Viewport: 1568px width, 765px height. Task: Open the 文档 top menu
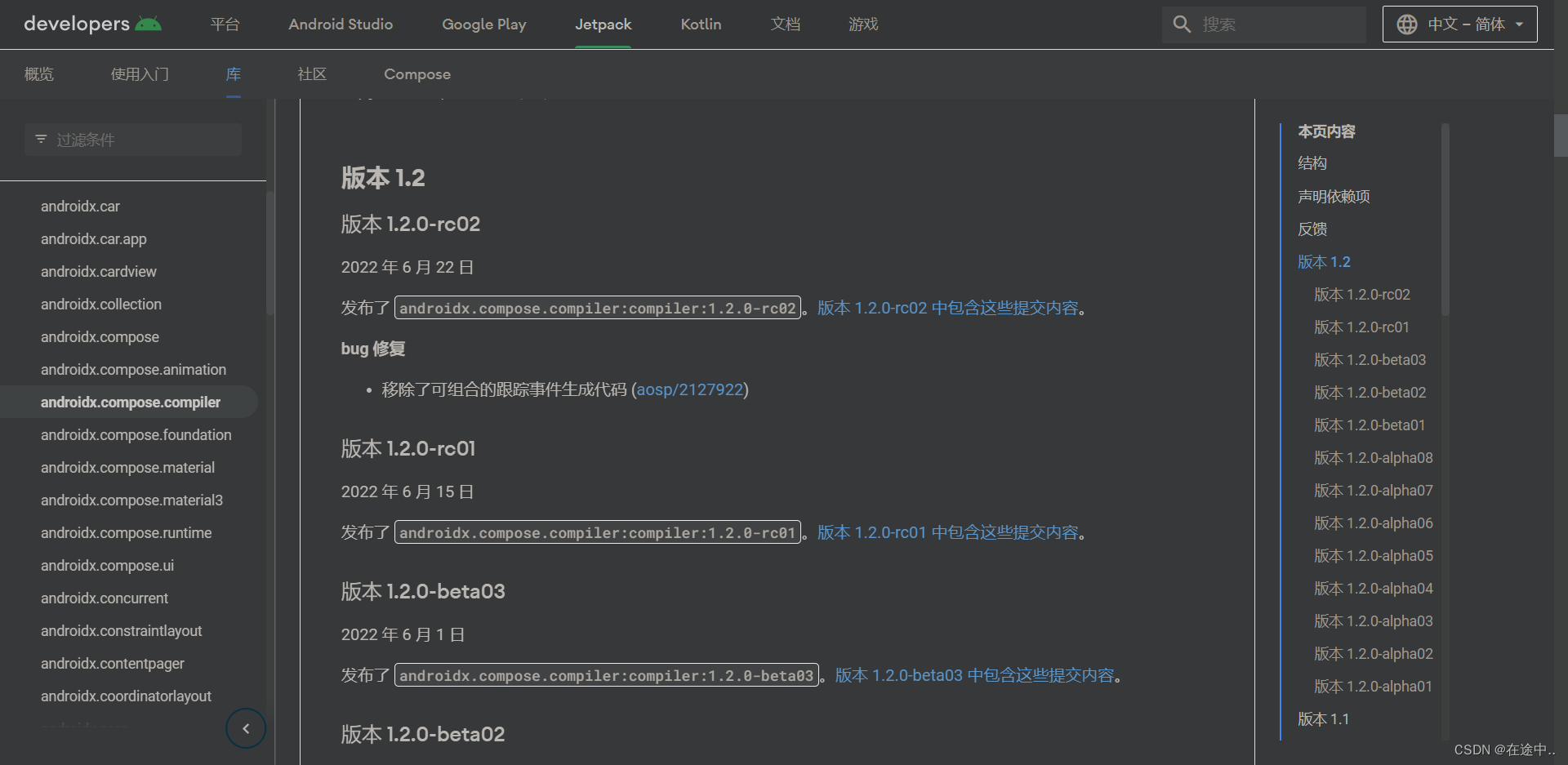tap(785, 24)
